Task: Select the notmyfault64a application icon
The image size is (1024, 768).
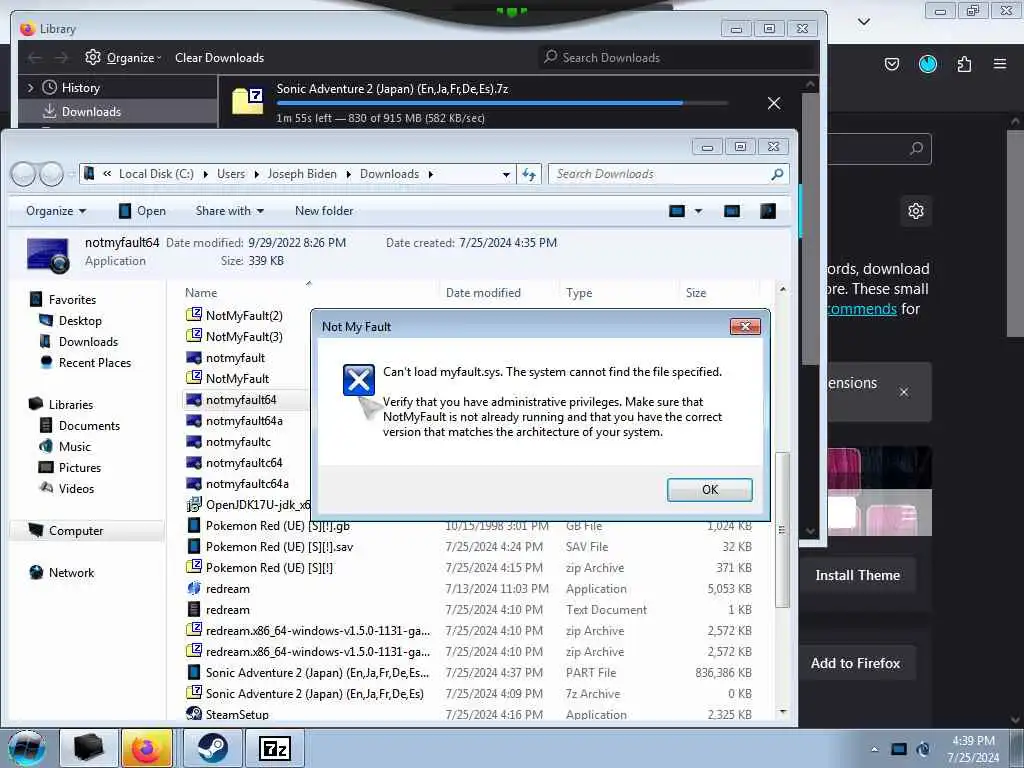Action: point(193,421)
